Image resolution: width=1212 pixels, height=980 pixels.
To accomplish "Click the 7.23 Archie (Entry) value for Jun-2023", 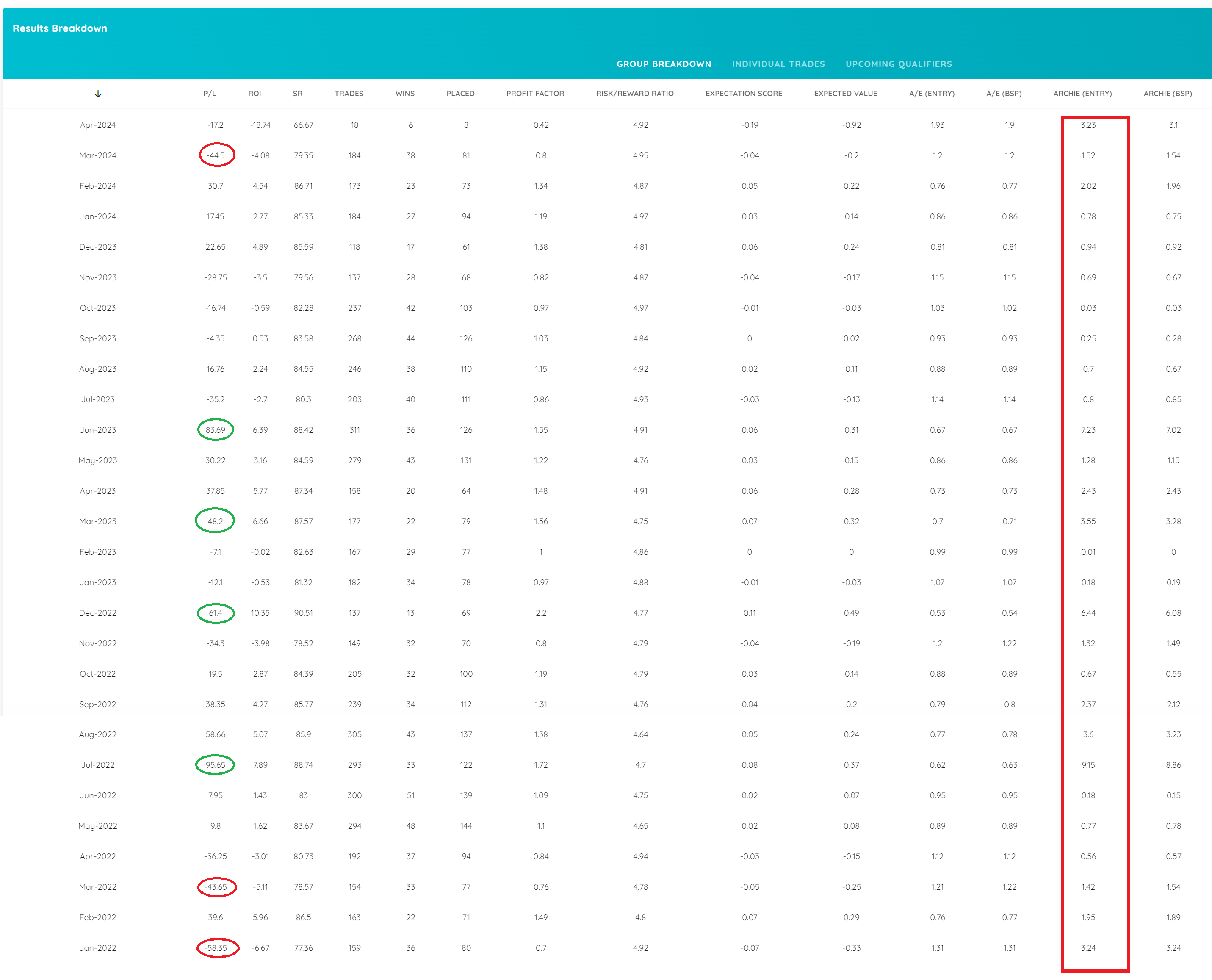I will (1088, 430).
